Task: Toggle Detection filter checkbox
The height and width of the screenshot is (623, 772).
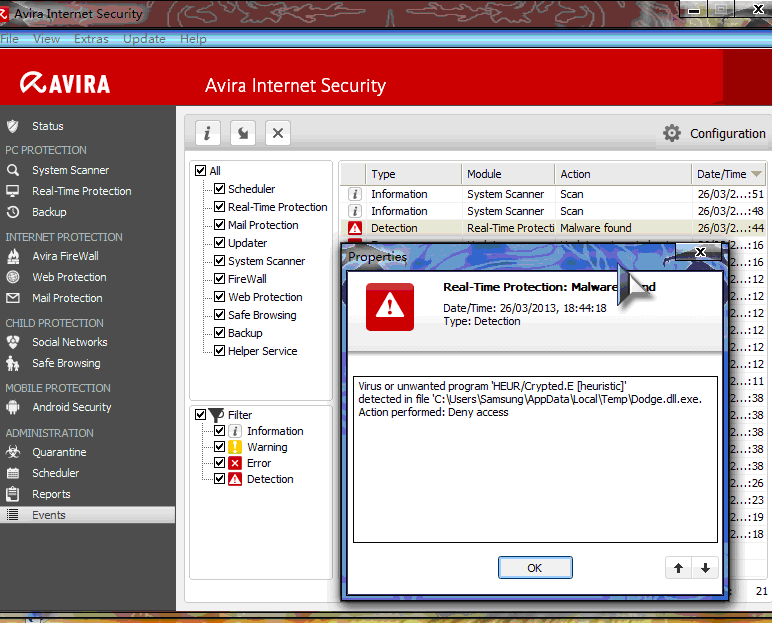Action: coord(220,479)
